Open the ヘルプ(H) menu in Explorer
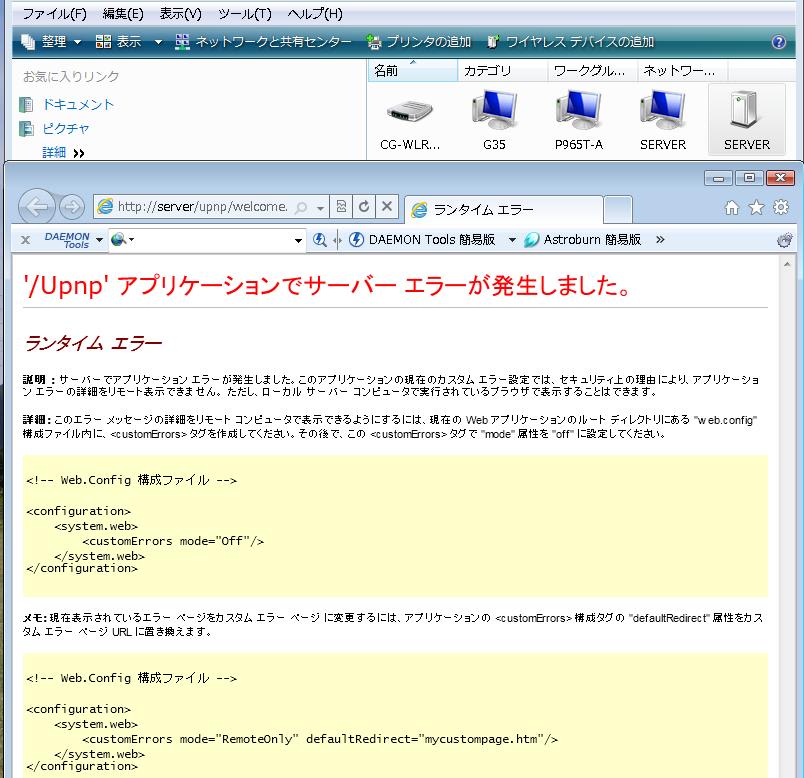Image resolution: width=804 pixels, height=778 pixels. point(315,14)
